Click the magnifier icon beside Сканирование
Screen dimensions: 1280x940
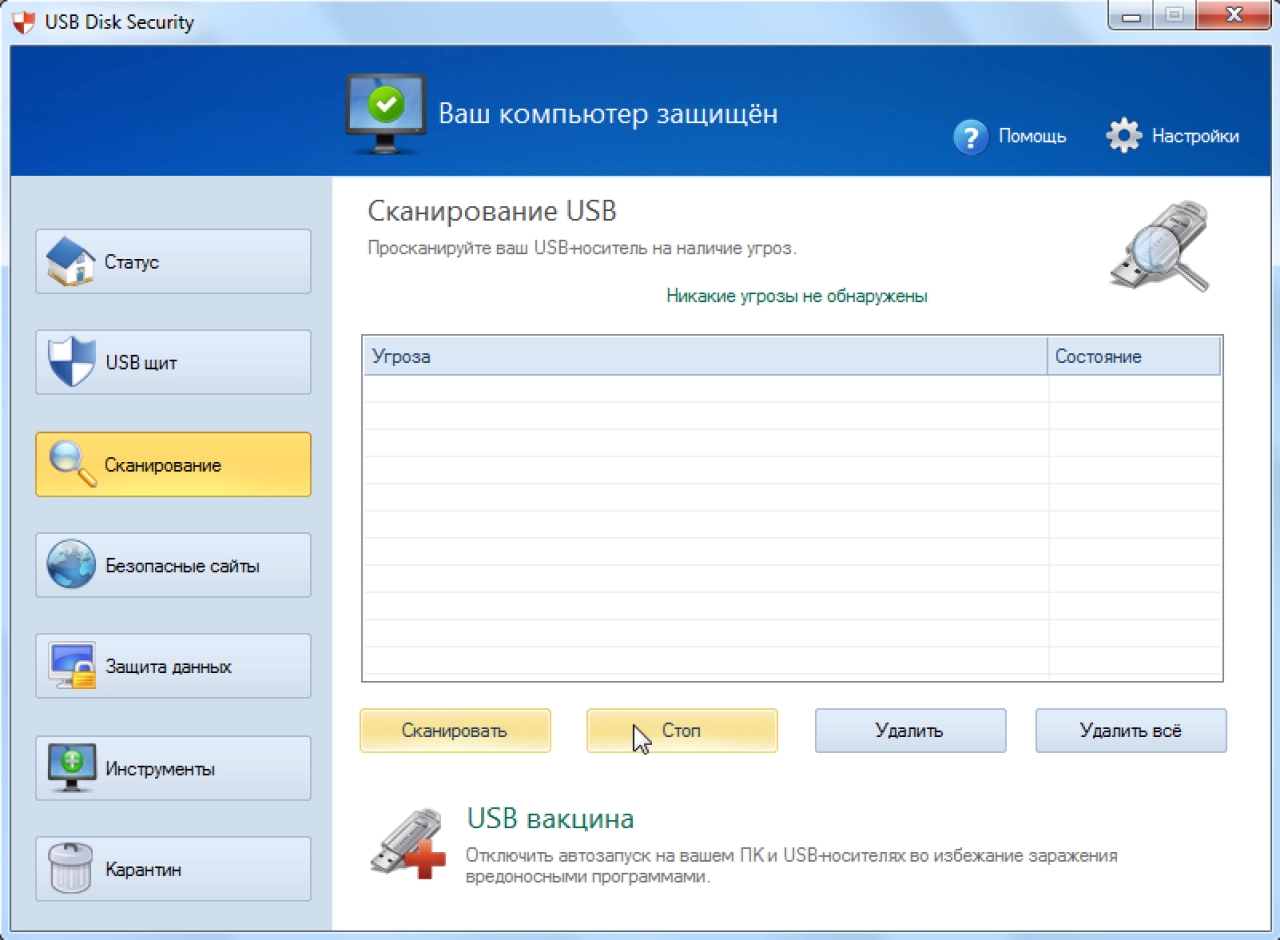tap(72, 464)
